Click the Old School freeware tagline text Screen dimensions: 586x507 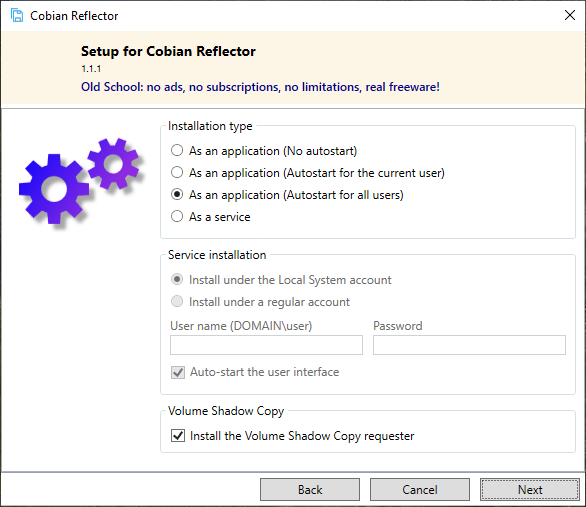[260, 87]
